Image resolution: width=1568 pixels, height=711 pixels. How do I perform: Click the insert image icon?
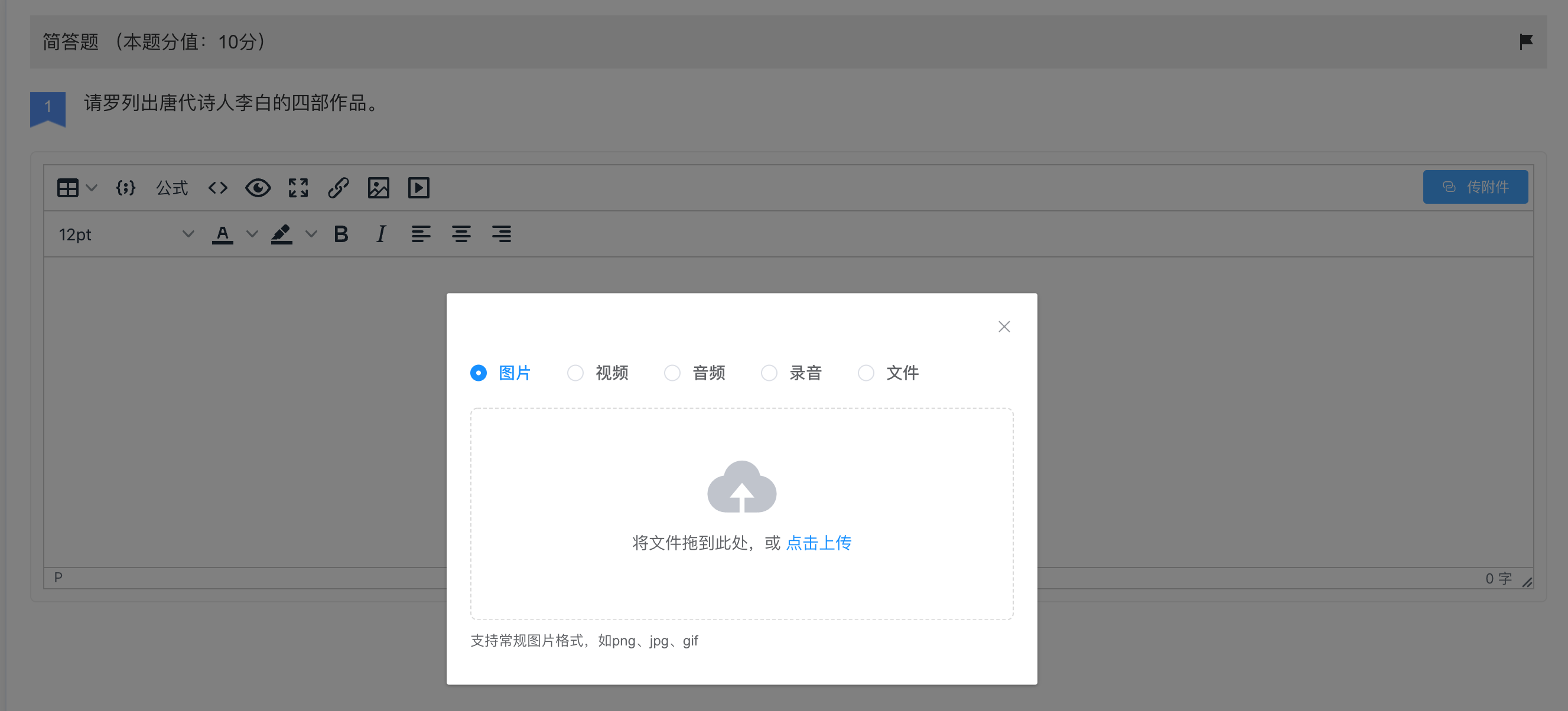point(379,188)
